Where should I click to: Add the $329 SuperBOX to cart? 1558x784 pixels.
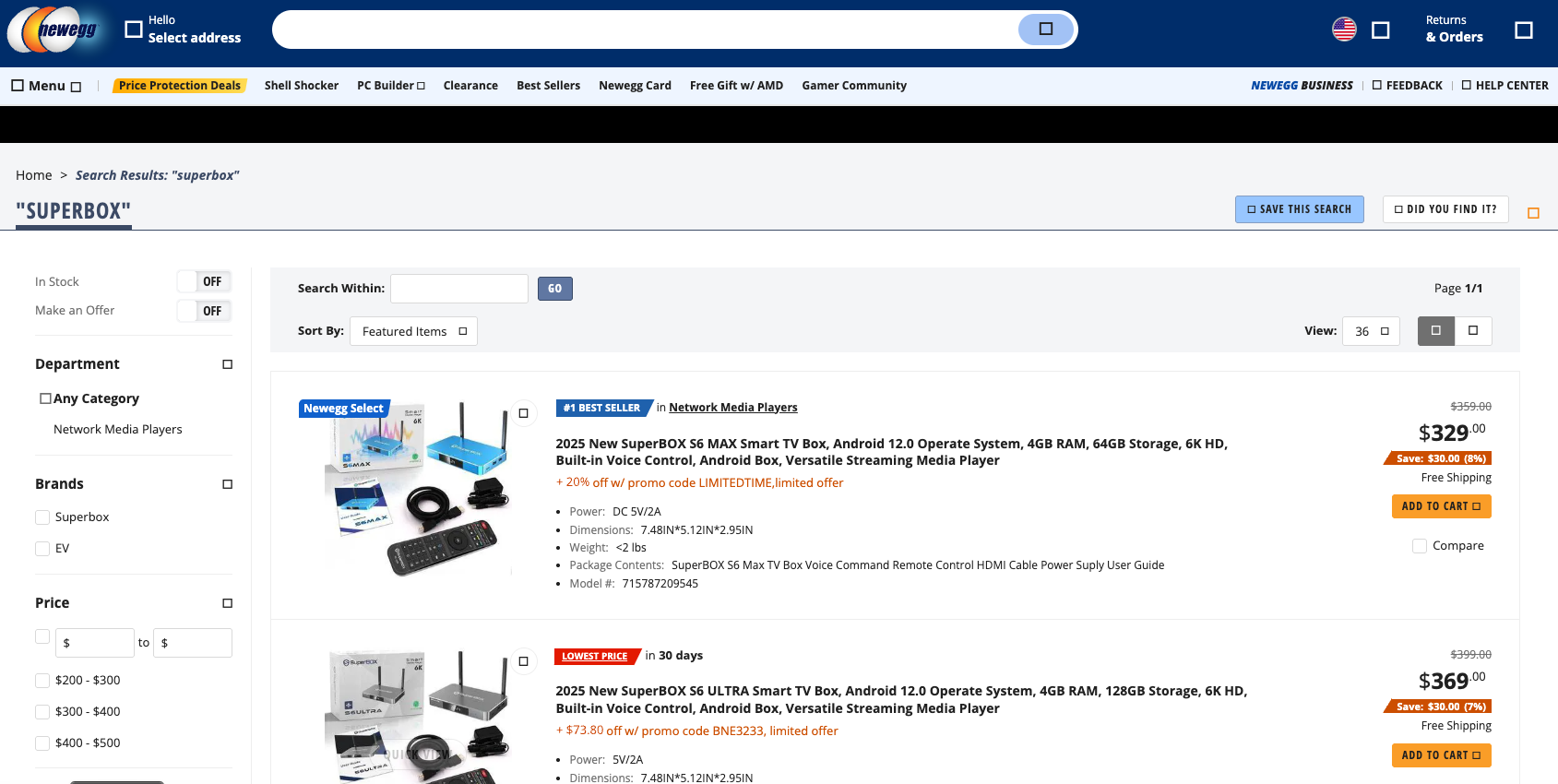(1441, 506)
